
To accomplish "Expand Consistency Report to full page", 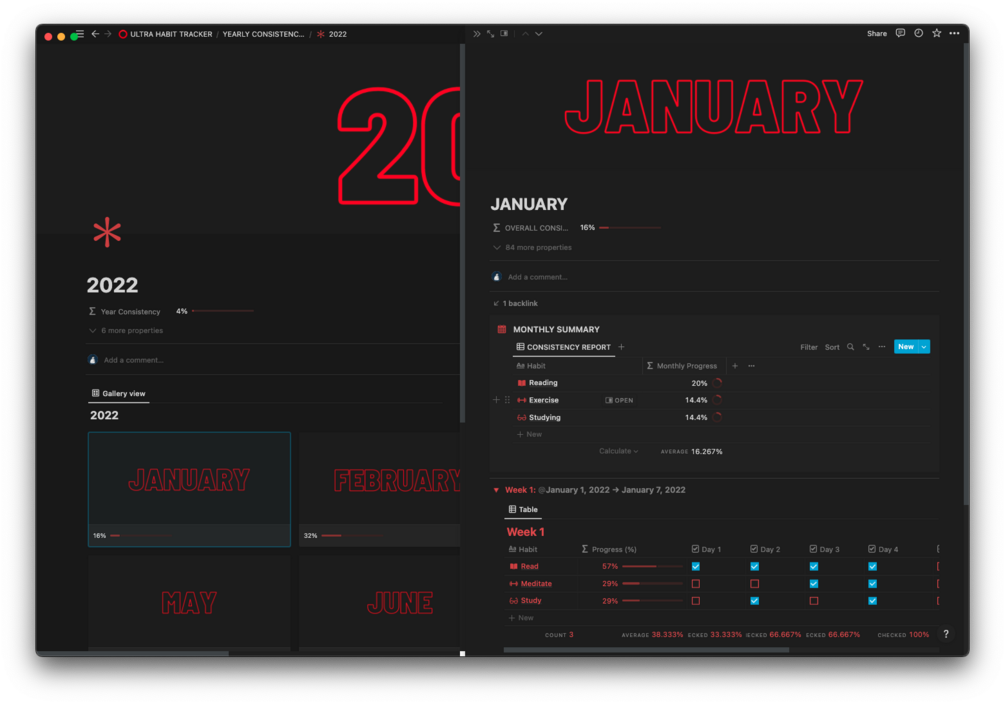I will pos(866,347).
